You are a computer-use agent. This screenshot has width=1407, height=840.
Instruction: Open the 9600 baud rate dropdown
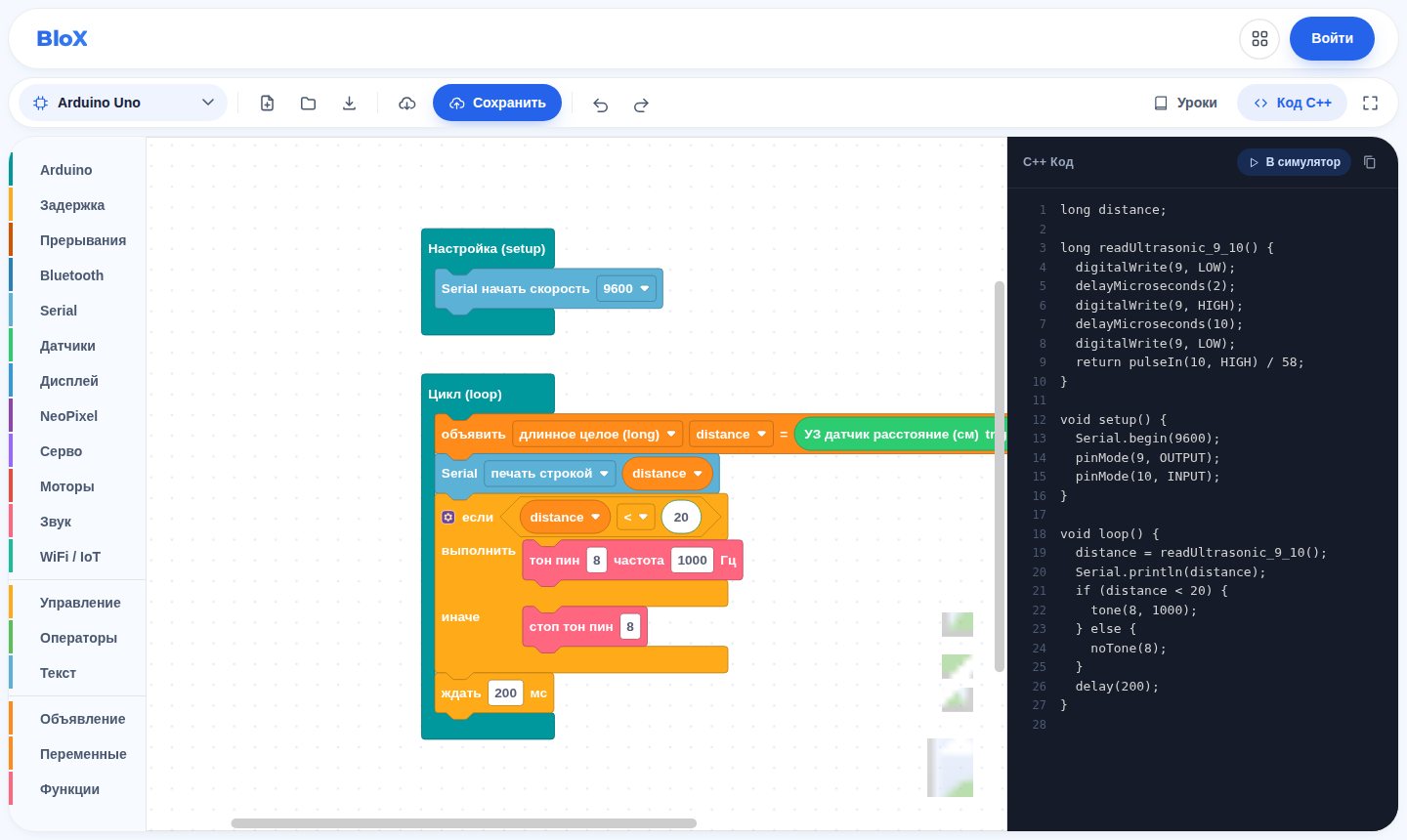pyautogui.click(x=626, y=288)
